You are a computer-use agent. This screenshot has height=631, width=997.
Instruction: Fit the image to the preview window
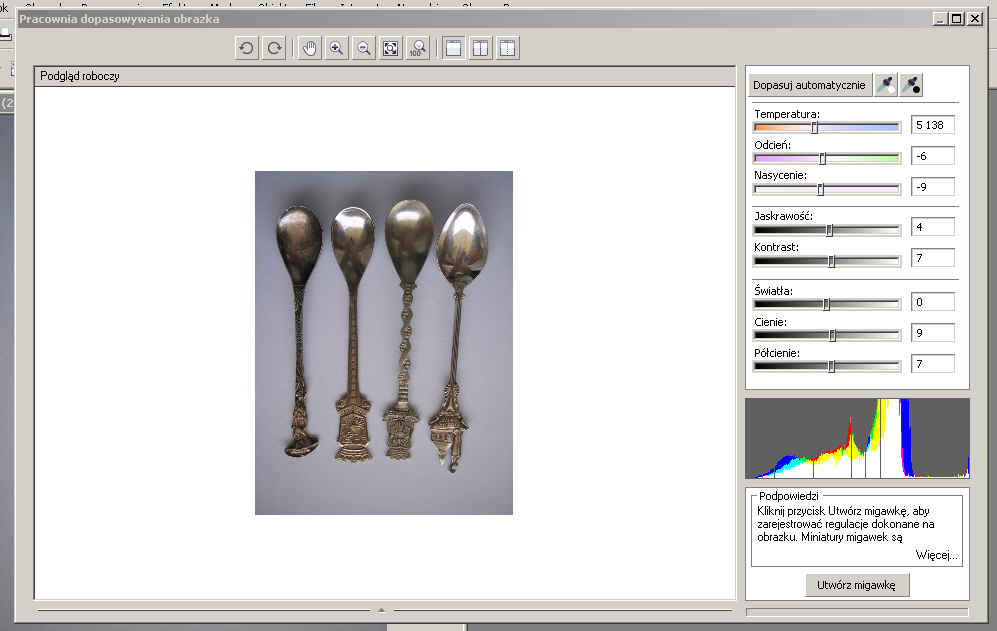[391, 48]
